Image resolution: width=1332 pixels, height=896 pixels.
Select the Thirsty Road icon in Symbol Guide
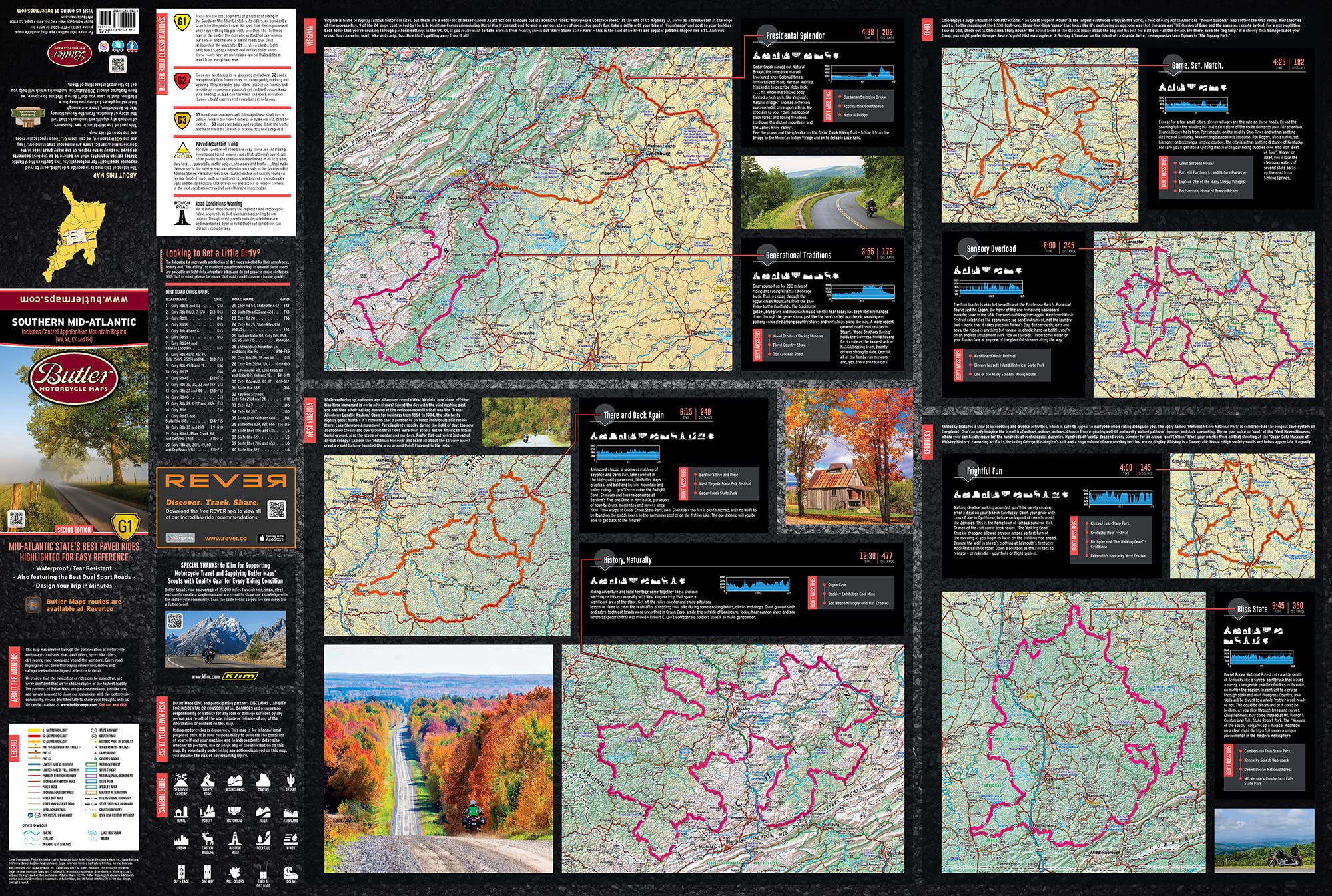point(208,782)
